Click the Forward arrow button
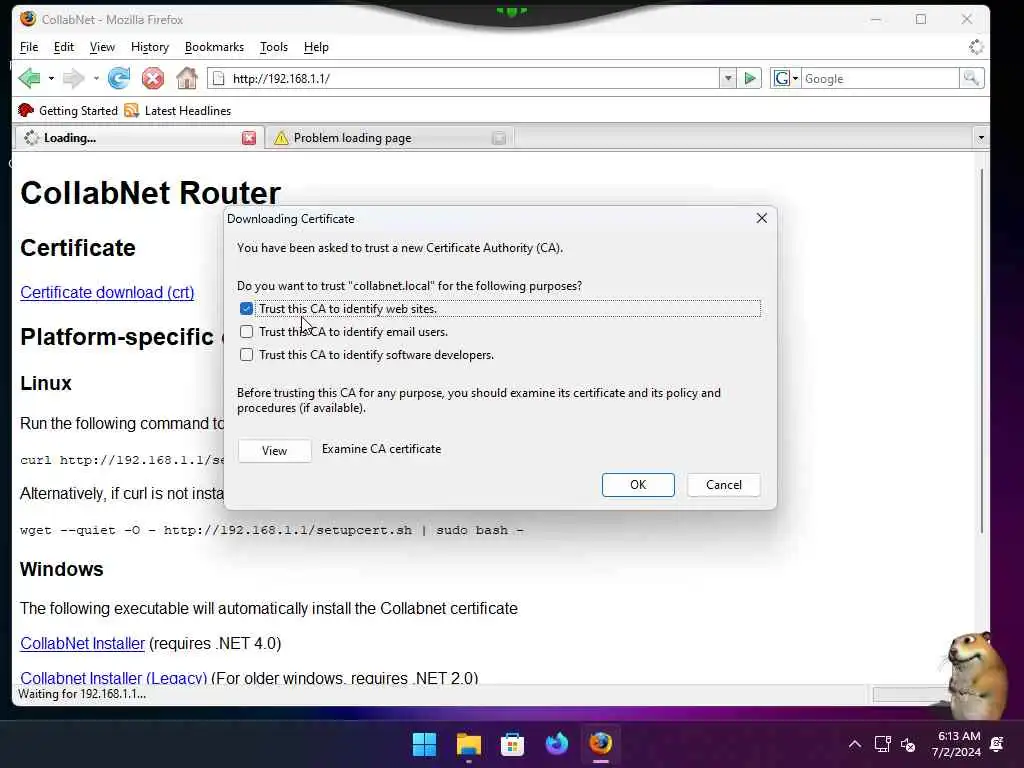 (73, 78)
